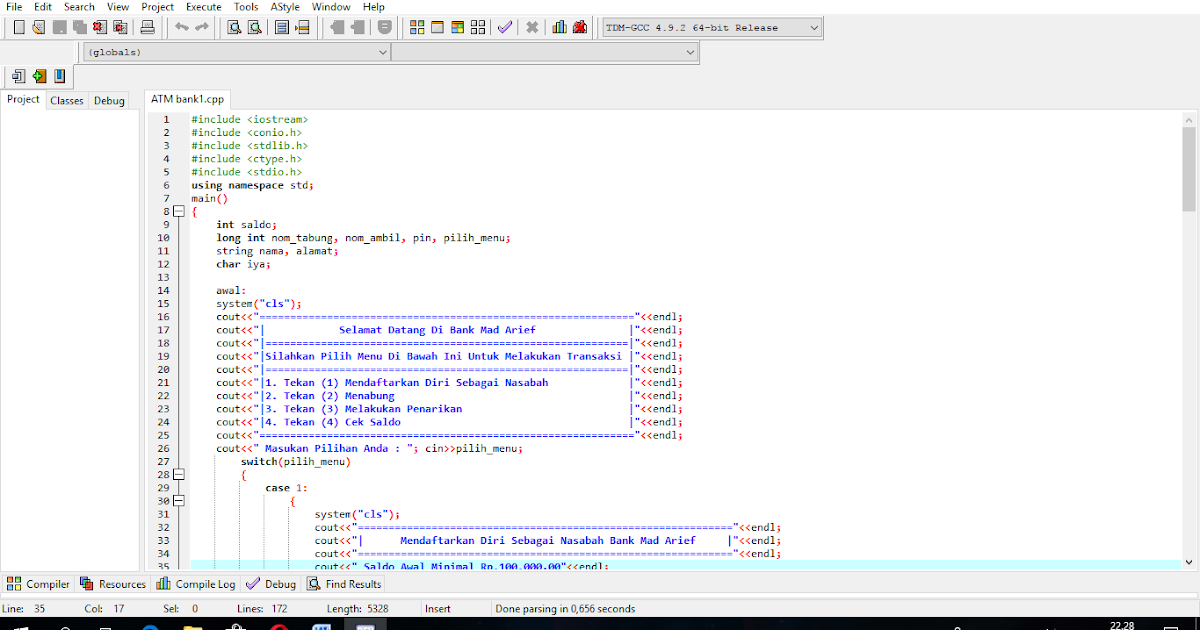Open an existing file via toolbar icon

(38, 27)
